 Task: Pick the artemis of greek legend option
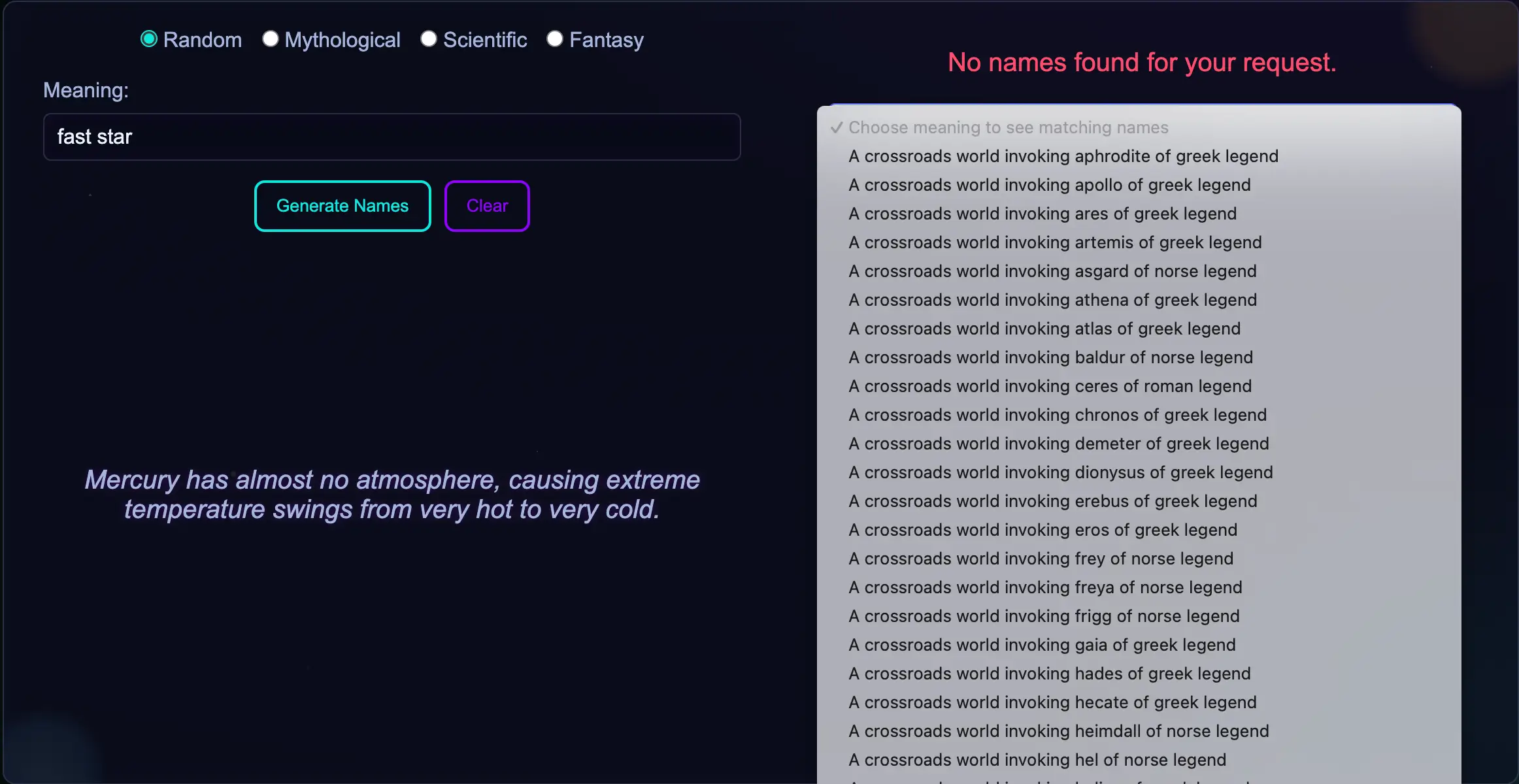(1054, 242)
